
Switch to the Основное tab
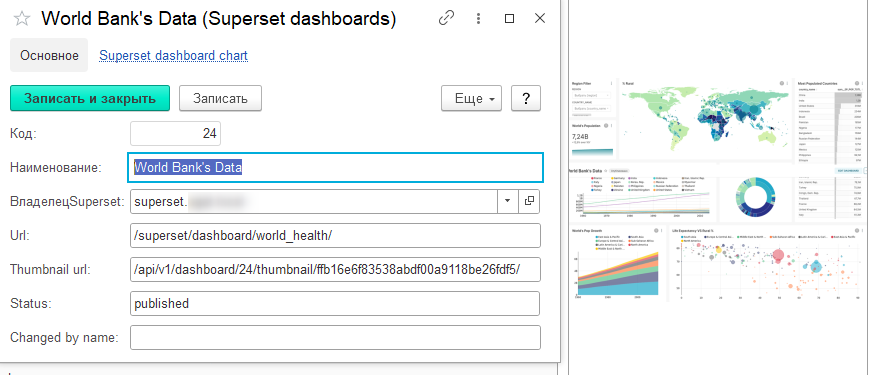tap(49, 55)
